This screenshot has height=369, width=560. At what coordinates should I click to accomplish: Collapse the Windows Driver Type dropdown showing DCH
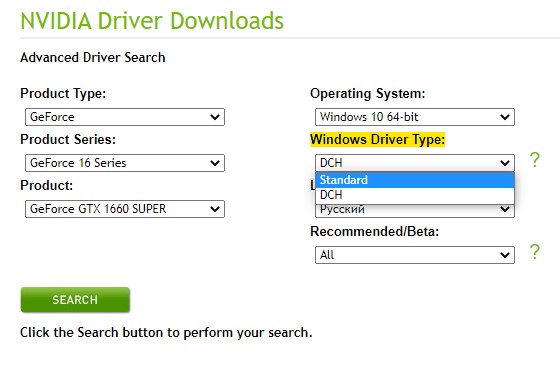click(415, 163)
